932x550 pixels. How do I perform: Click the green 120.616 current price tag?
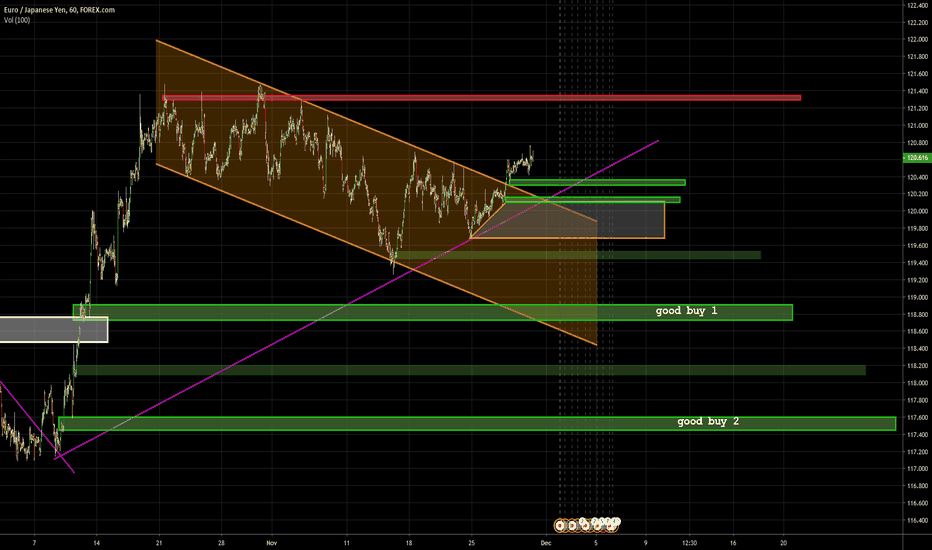[916, 158]
